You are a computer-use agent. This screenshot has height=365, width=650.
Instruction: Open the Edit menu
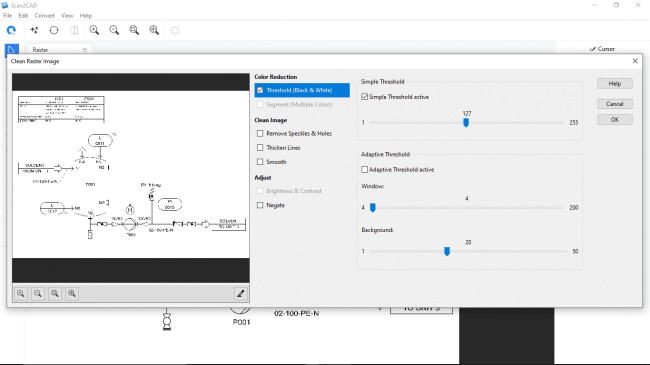point(23,15)
